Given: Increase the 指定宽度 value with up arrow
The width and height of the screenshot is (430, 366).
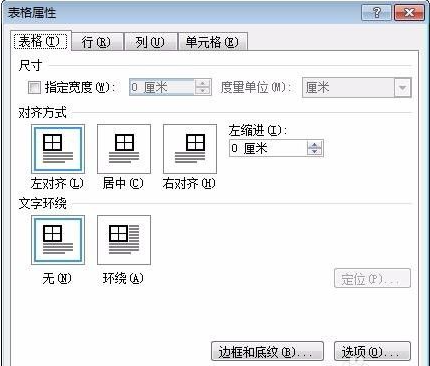Looking at the screenshot, I should 203,83.
